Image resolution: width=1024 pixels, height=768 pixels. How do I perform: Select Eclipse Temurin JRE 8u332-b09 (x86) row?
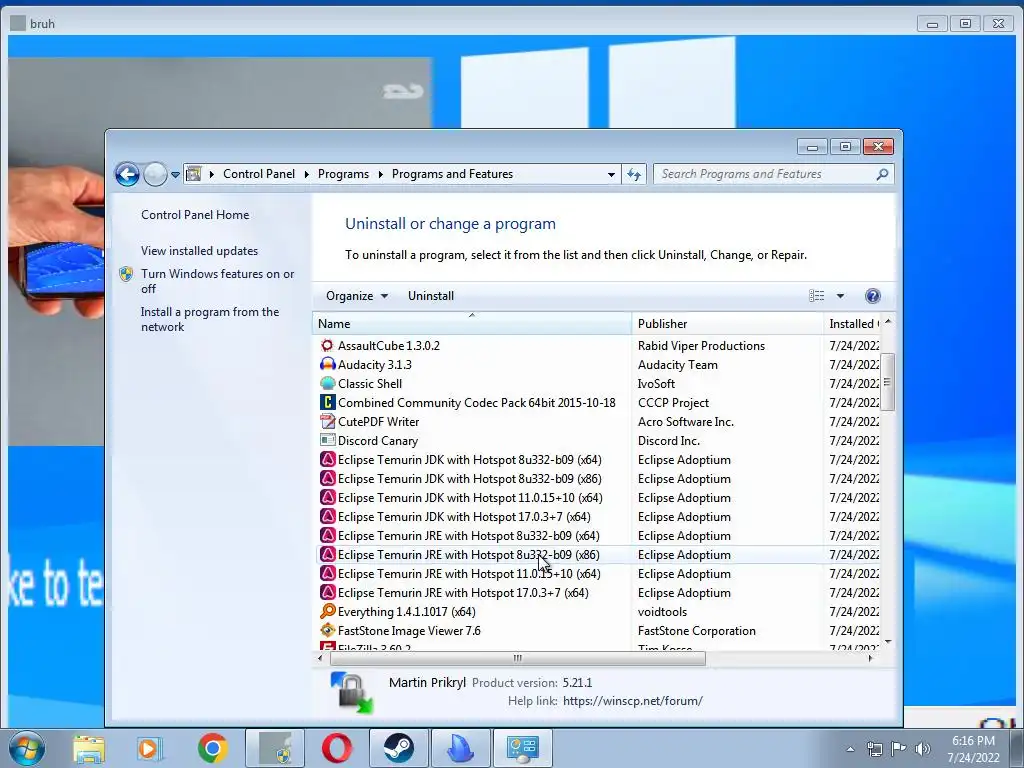pos(598,554)
